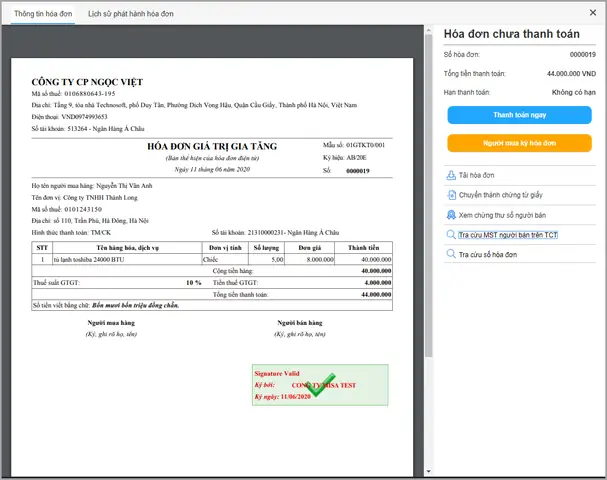
Task: Click invoice number 0000019 in the side panel
Action: tap(581, 55)
